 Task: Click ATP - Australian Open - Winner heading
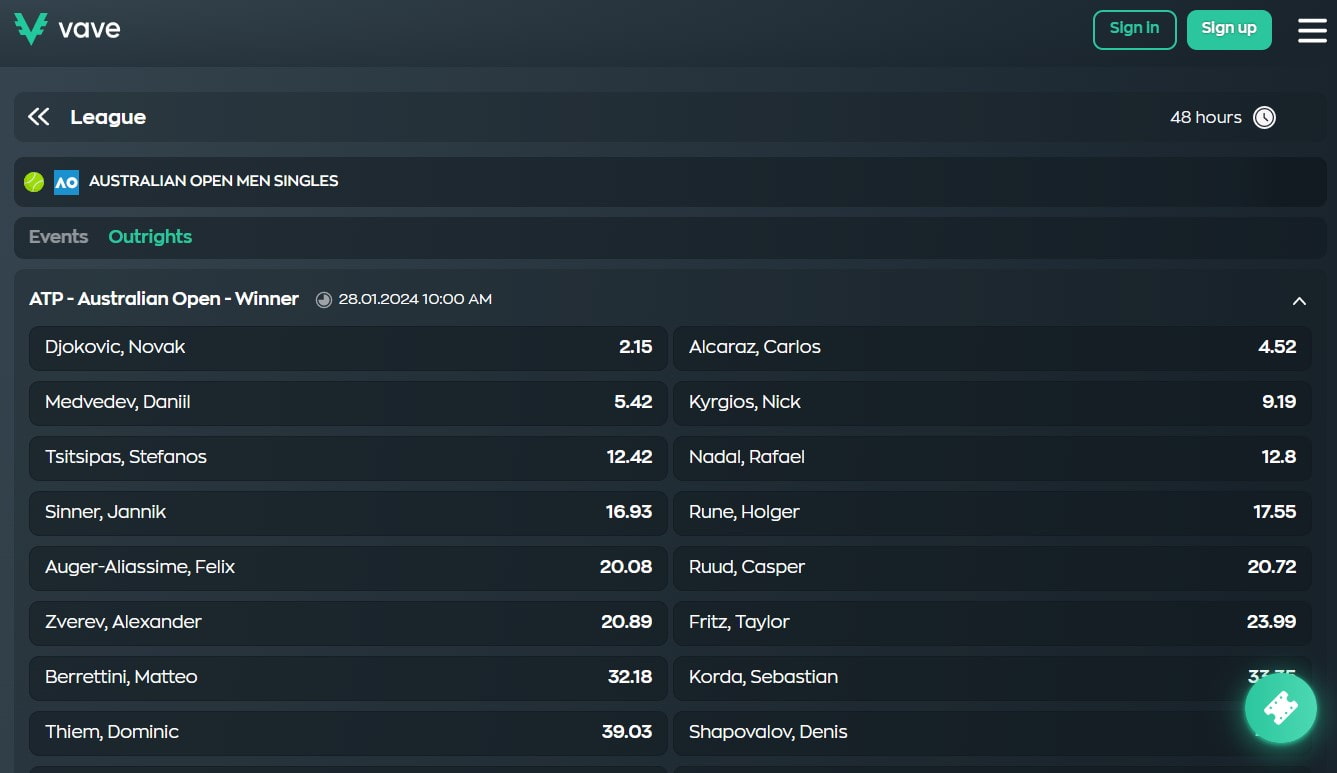(x=164, y=299)
